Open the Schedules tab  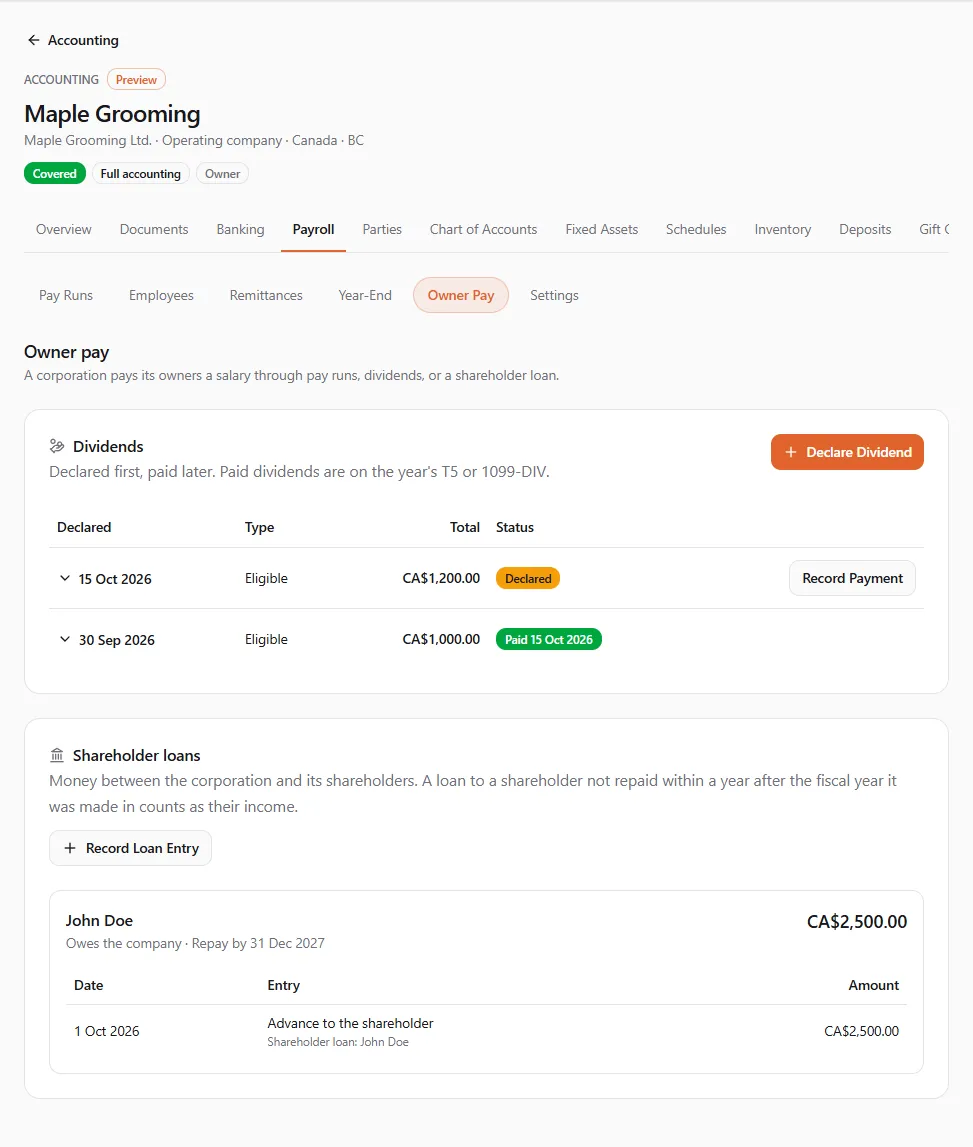pyautogui.click(x=696, y=230)
